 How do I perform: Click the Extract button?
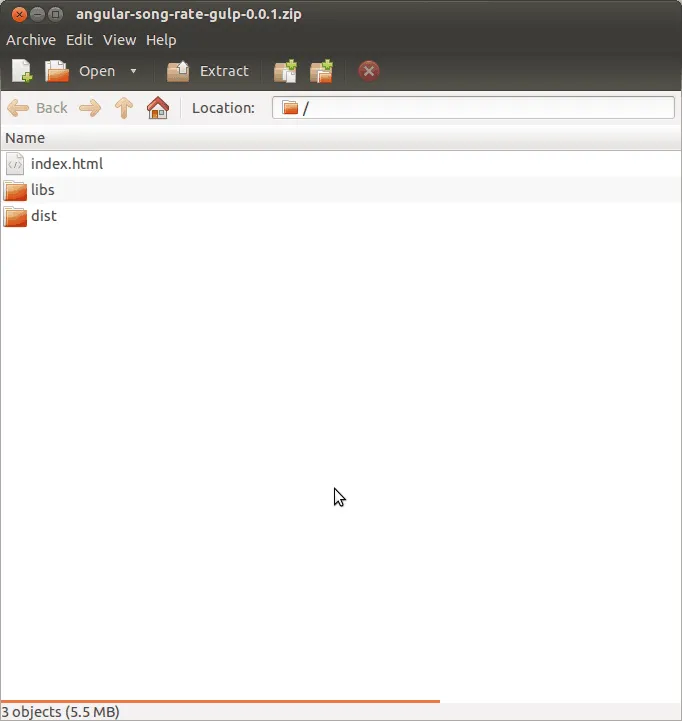coord(208,71)
